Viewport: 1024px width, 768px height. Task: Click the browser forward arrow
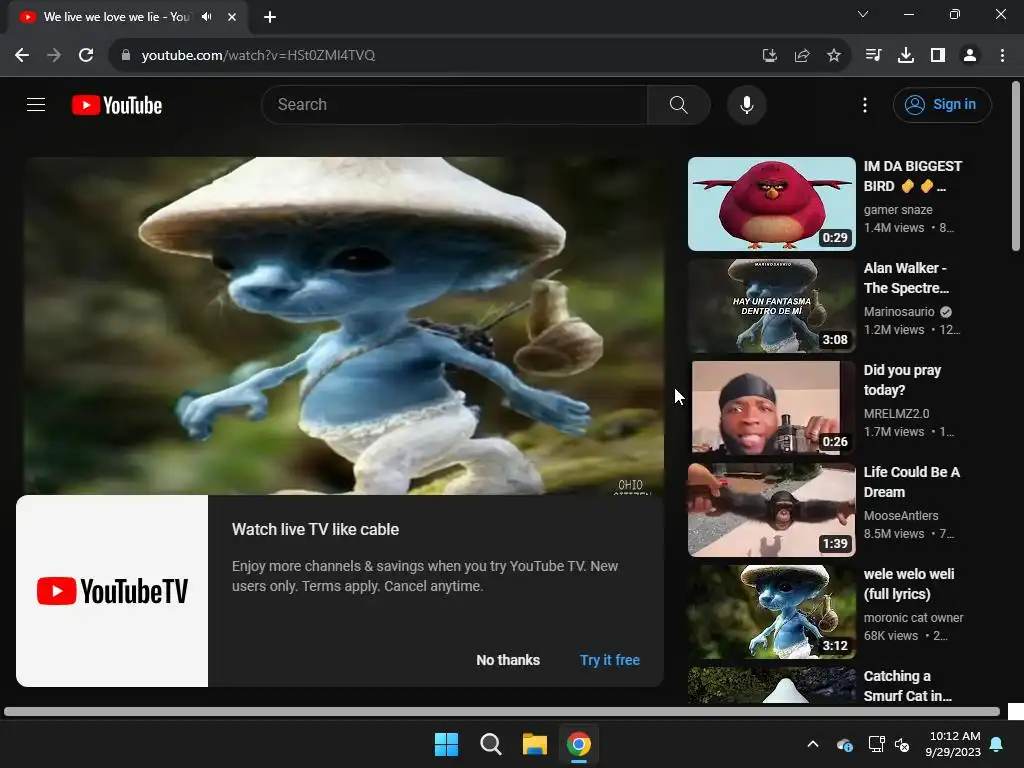click(54, 55)
